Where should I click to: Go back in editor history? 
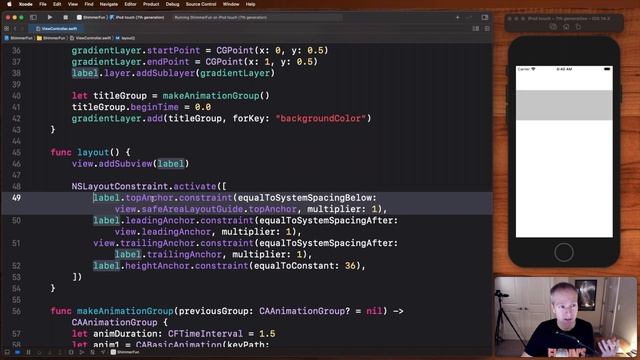click(15, 29)
